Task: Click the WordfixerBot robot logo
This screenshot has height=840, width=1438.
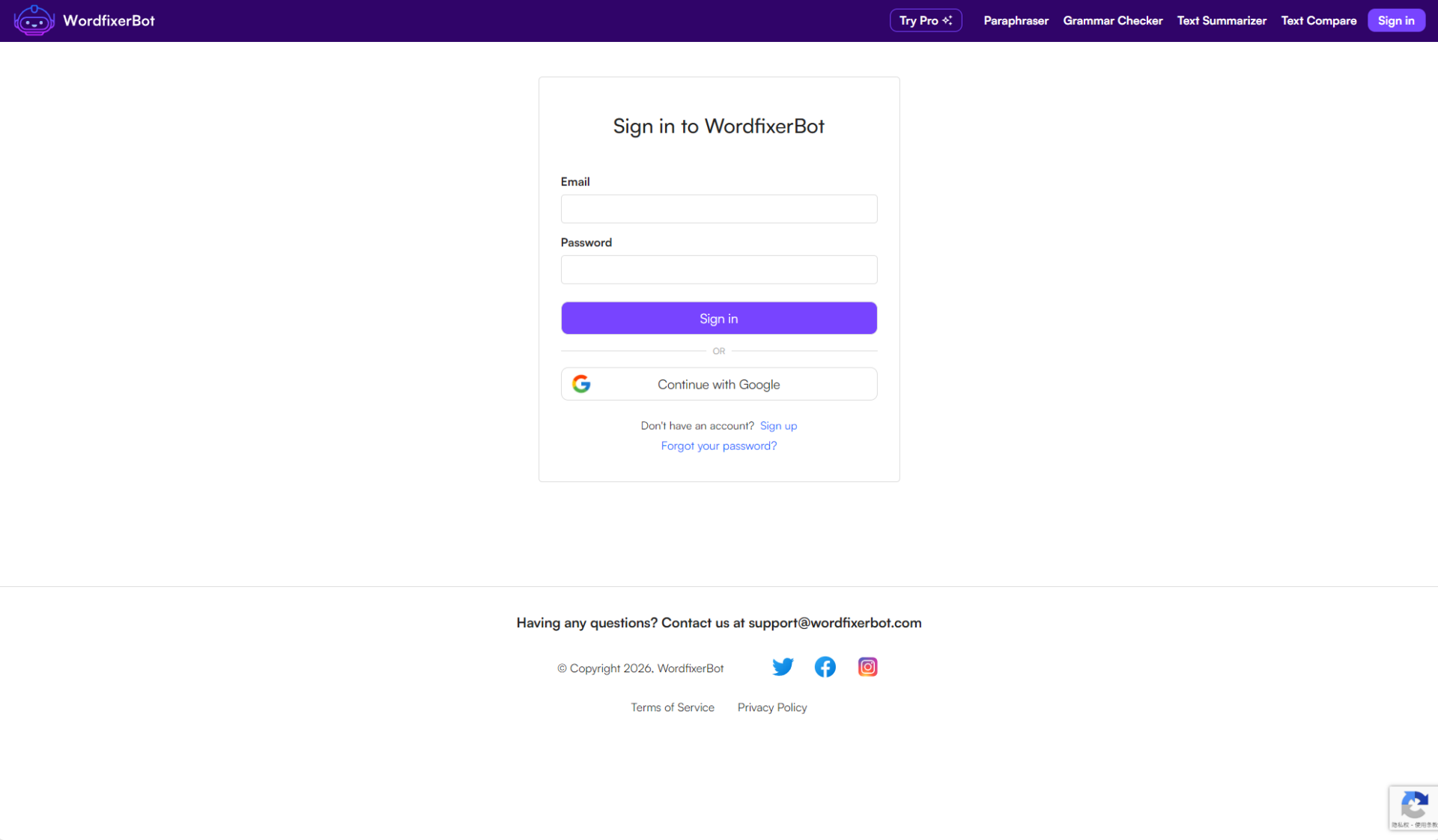Action: 33,20
